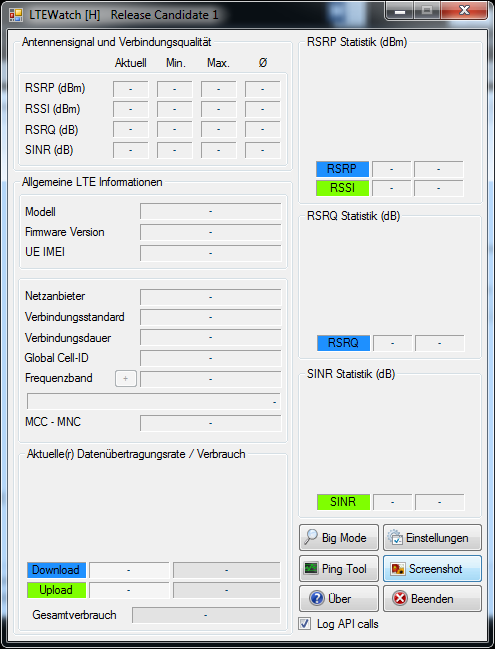The image size is (495, 649).
Task: Click the Gesamtverbrauch value field
Action: pyautogui.click(x=206, y=615)
